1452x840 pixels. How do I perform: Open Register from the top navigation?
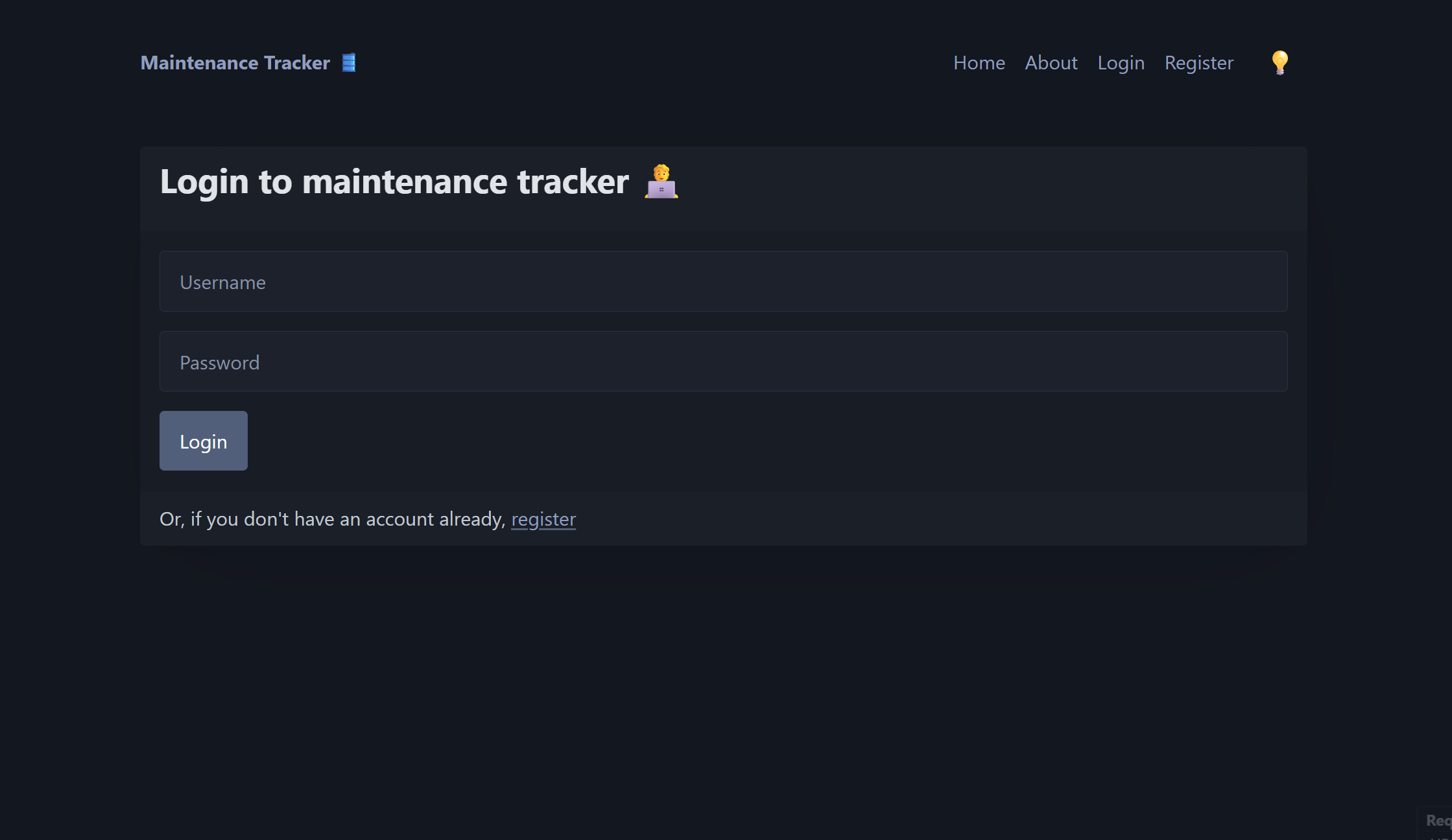[1198, 63]
